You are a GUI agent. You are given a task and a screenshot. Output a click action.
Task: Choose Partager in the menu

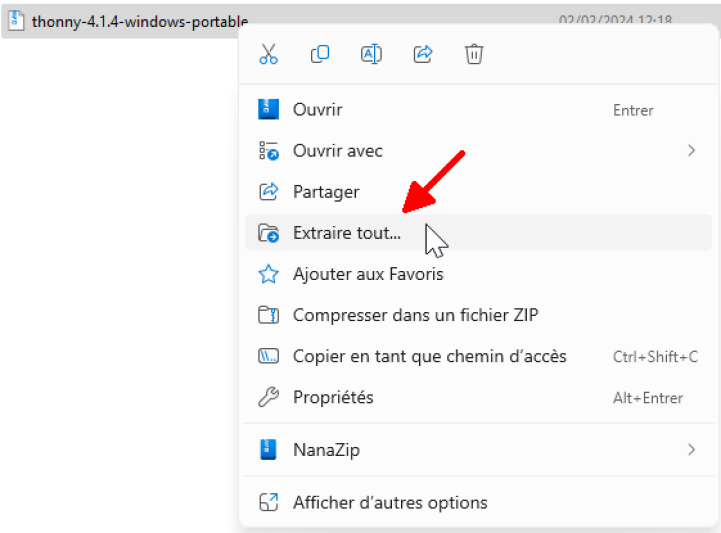coord(325,192)
